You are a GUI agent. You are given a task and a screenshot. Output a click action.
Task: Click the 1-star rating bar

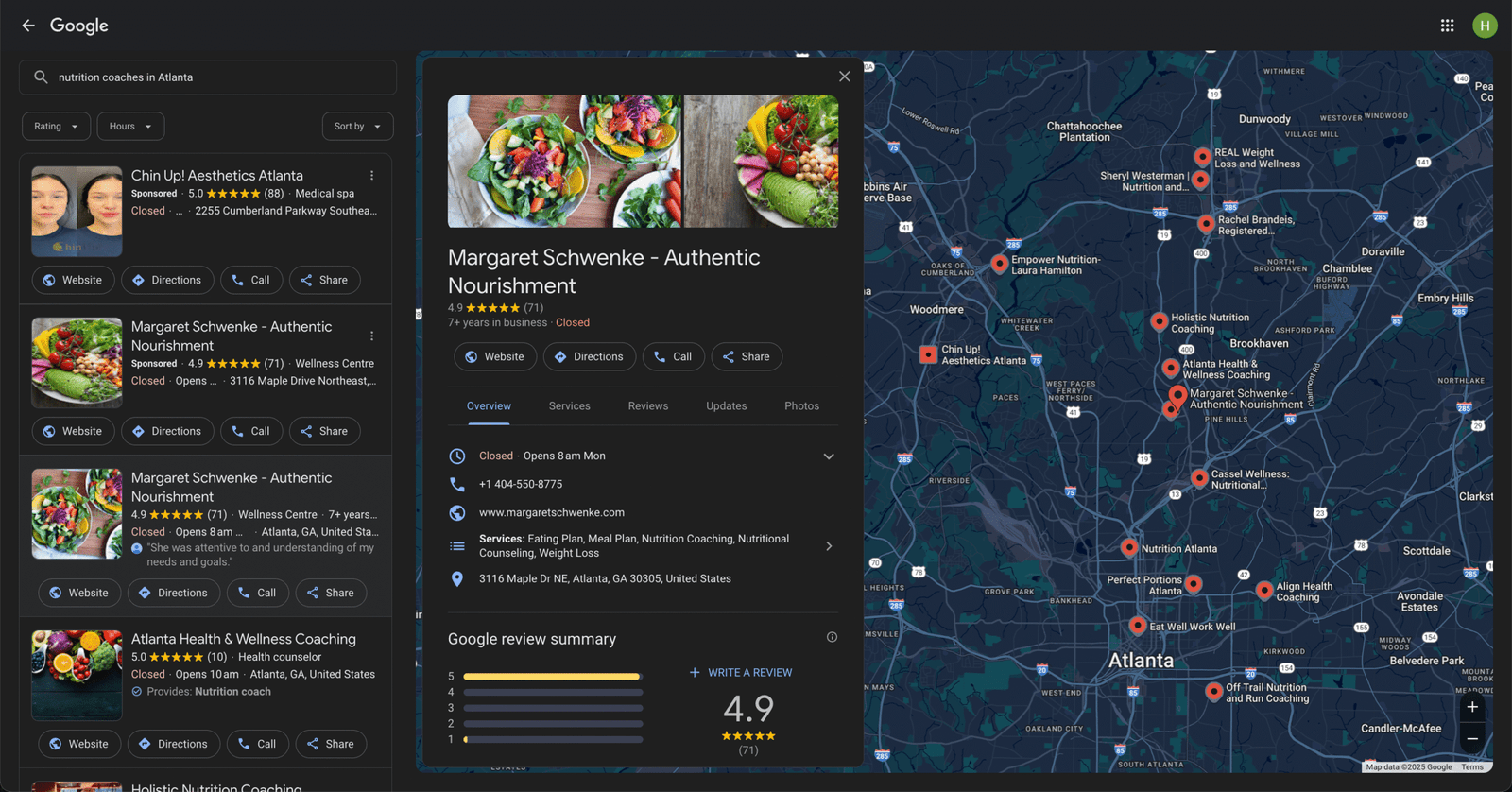click(x=553, y=740)
